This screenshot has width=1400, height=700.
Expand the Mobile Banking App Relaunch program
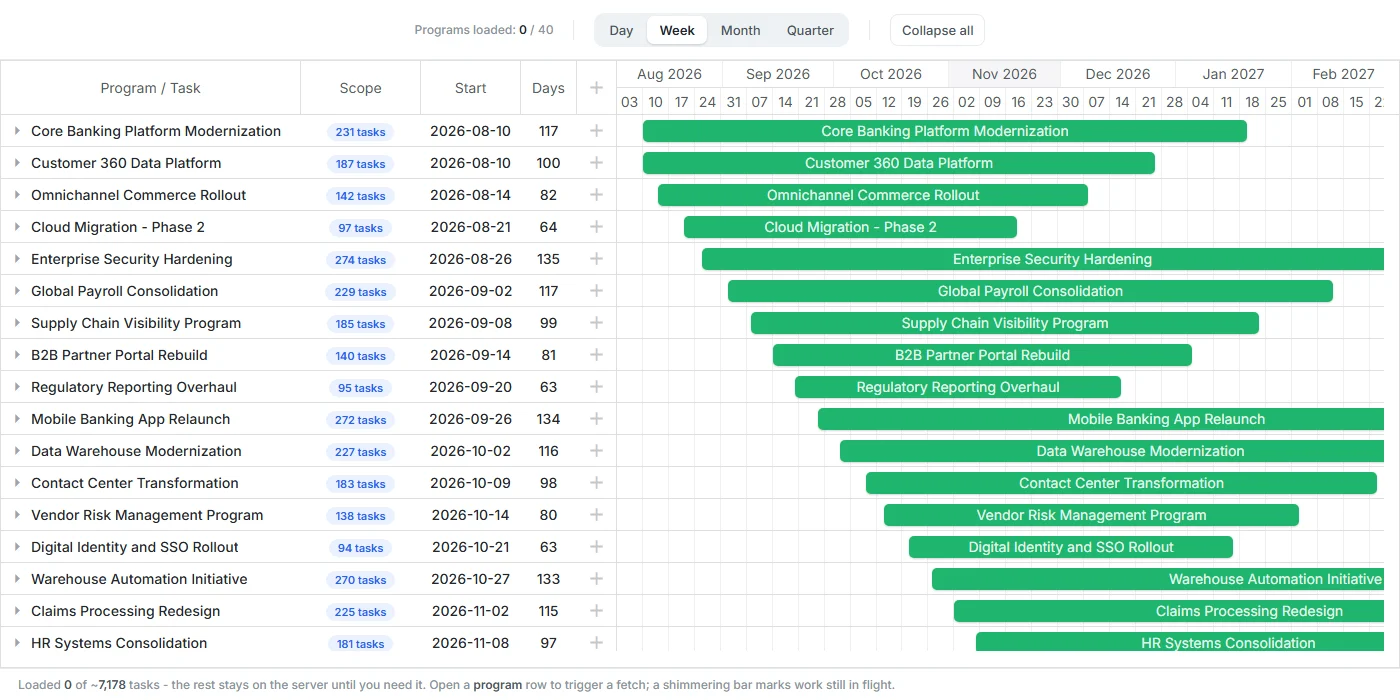(17, 419)
